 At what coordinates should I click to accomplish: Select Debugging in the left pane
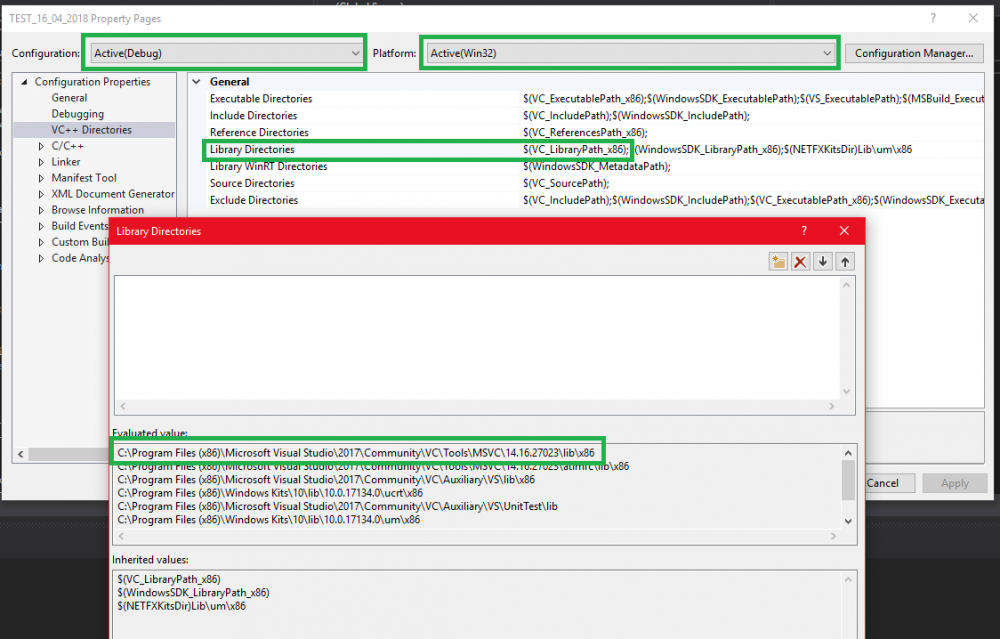click(x=77, y=113)
